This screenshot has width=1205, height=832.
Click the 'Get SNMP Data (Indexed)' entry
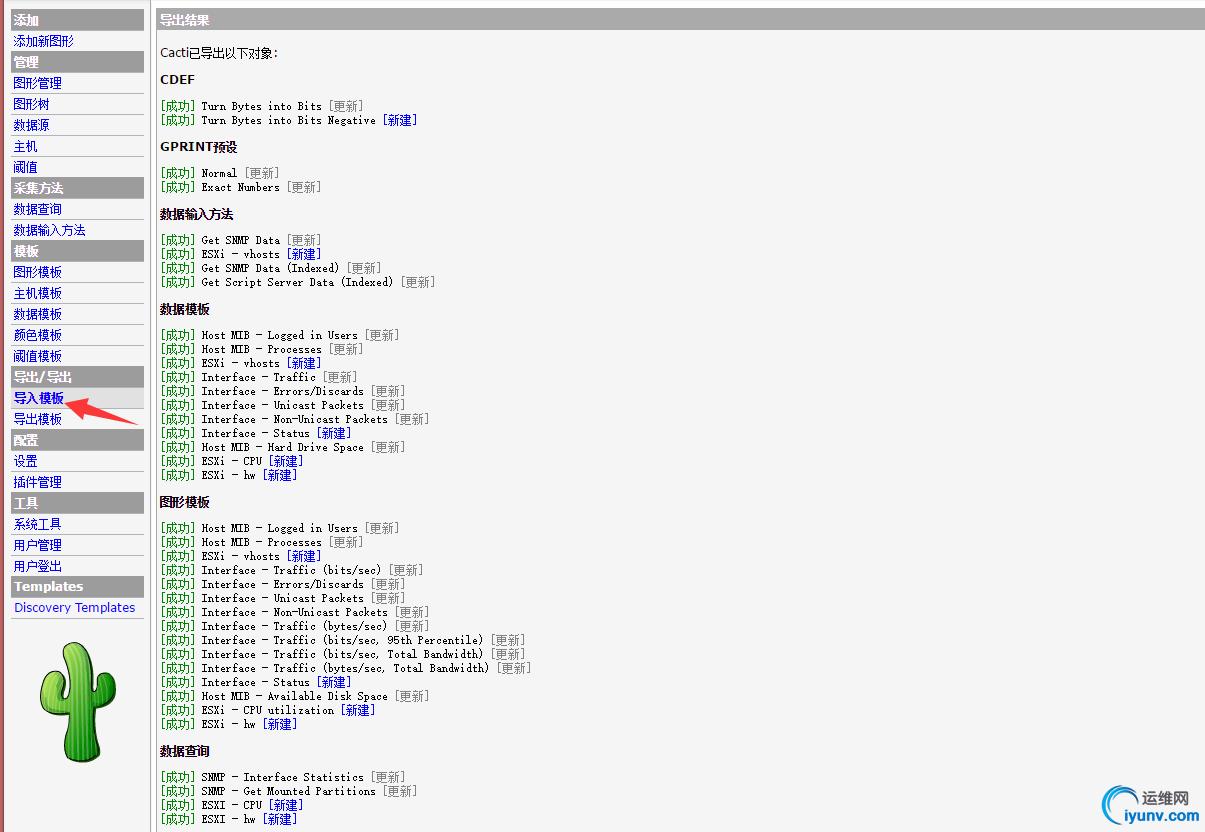270,268
